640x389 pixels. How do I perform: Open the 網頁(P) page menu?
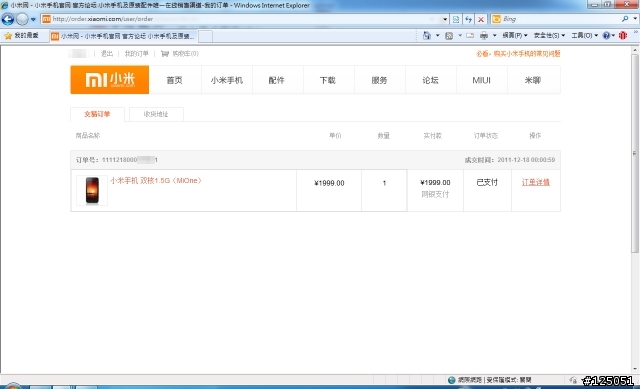pos(515,36)
